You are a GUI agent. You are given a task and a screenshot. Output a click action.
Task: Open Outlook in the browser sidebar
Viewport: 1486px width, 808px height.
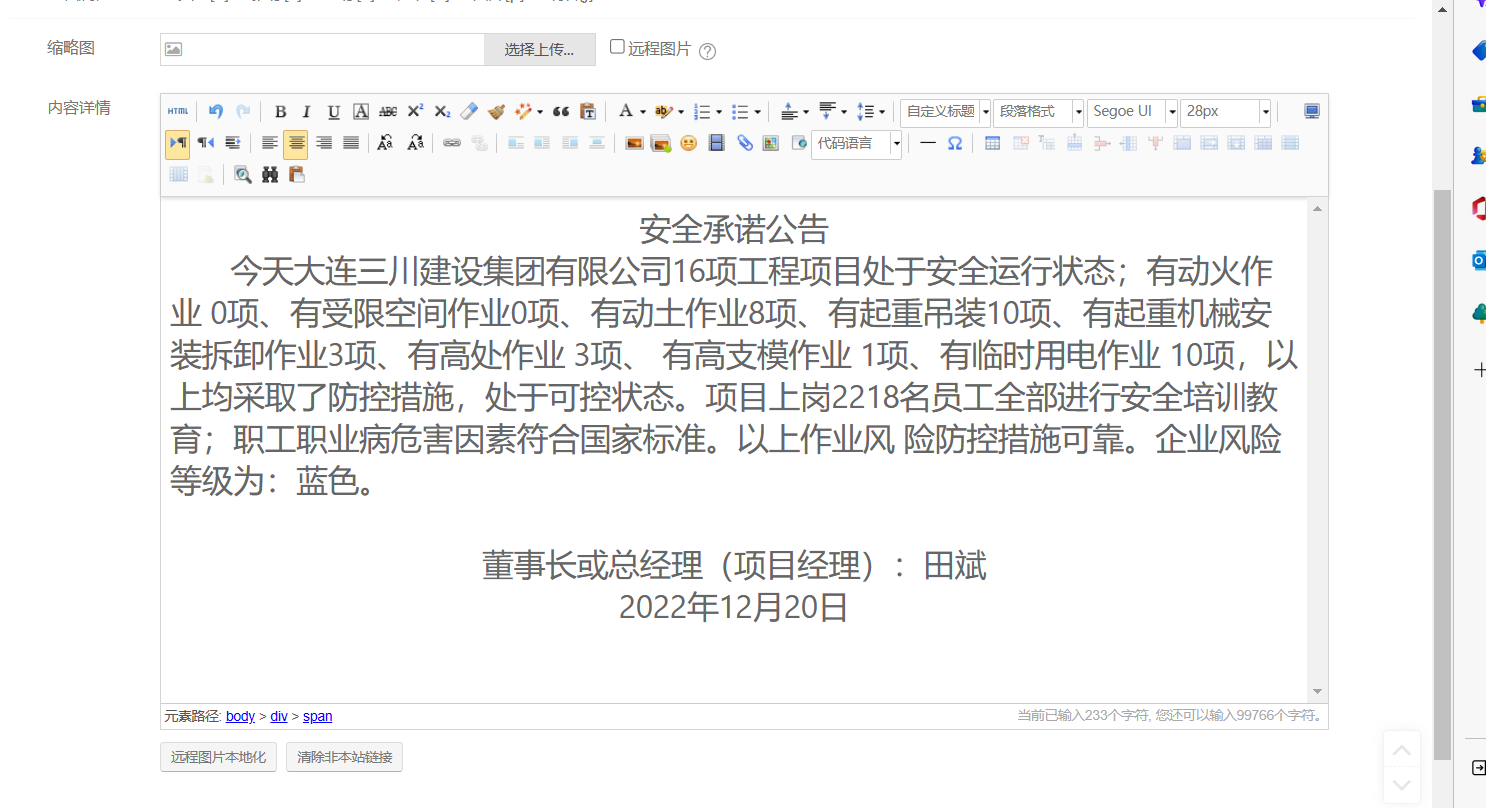coord(1478,260)
